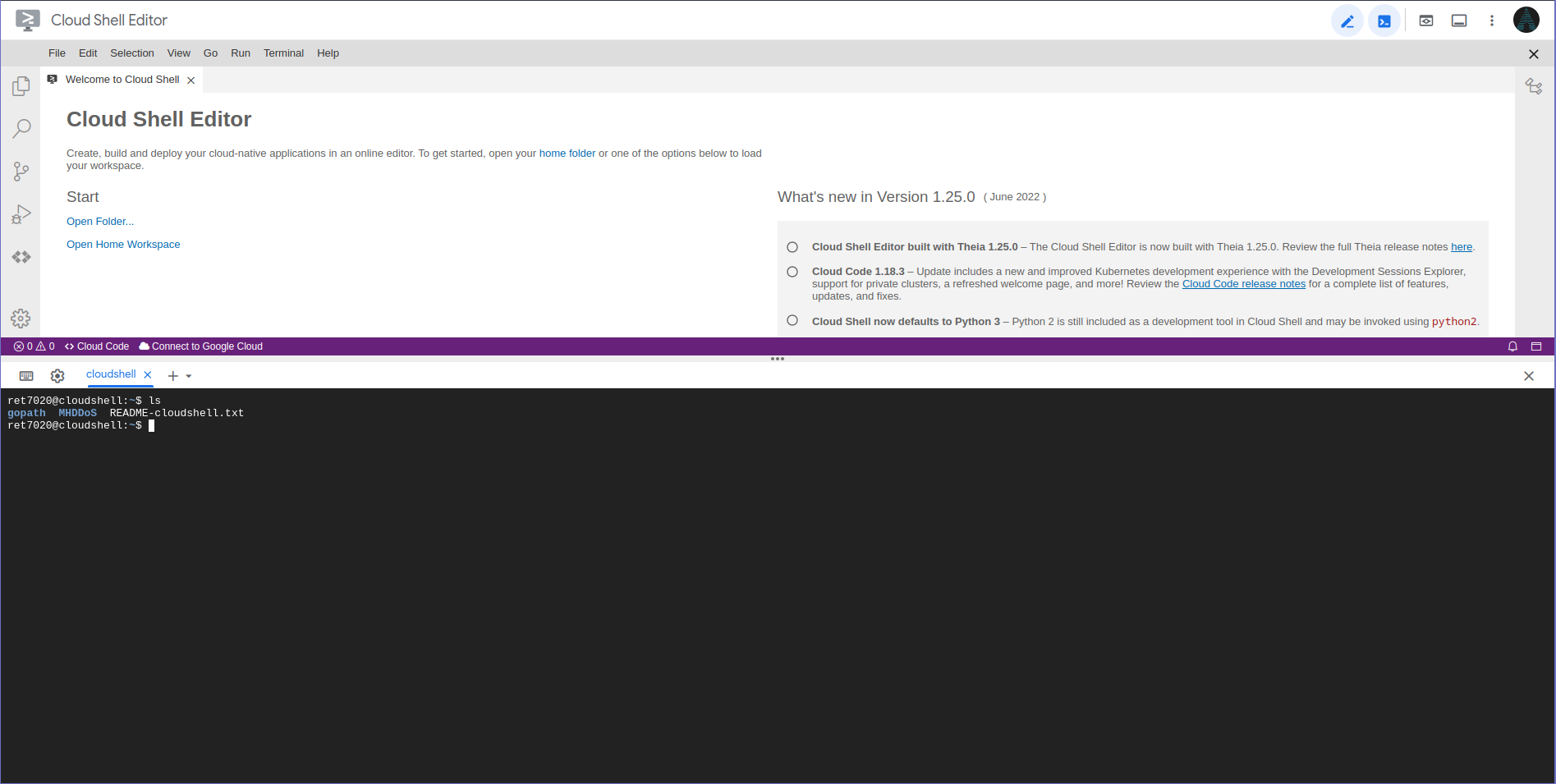
Task: Click the MHDDoS directory name in terminal
Action: coord(78,413)
